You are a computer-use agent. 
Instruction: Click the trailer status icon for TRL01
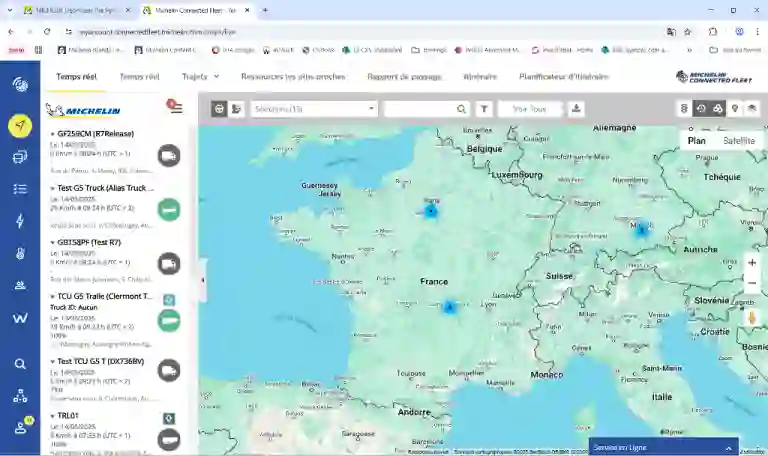tap(169, 440)
